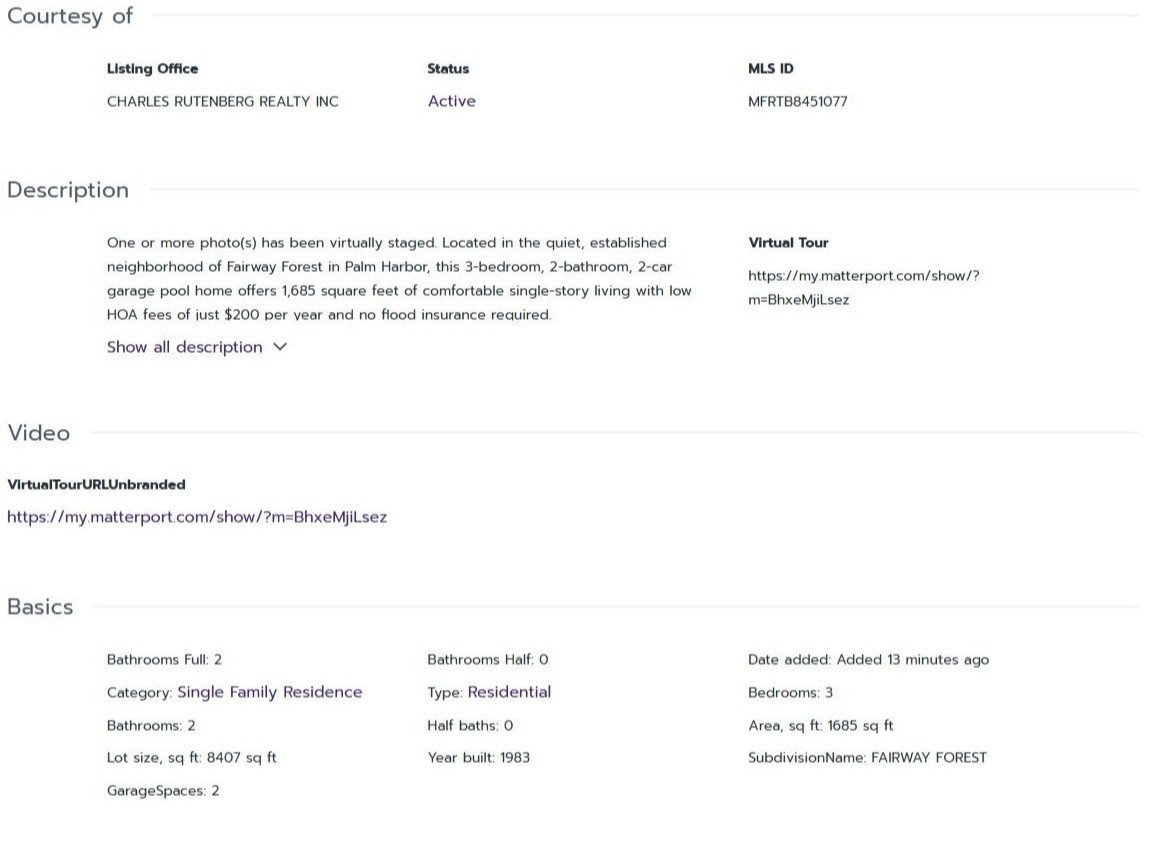Click the Lot size 8407 sq ft entry
1149x846 pixels.
pos(192,758)
